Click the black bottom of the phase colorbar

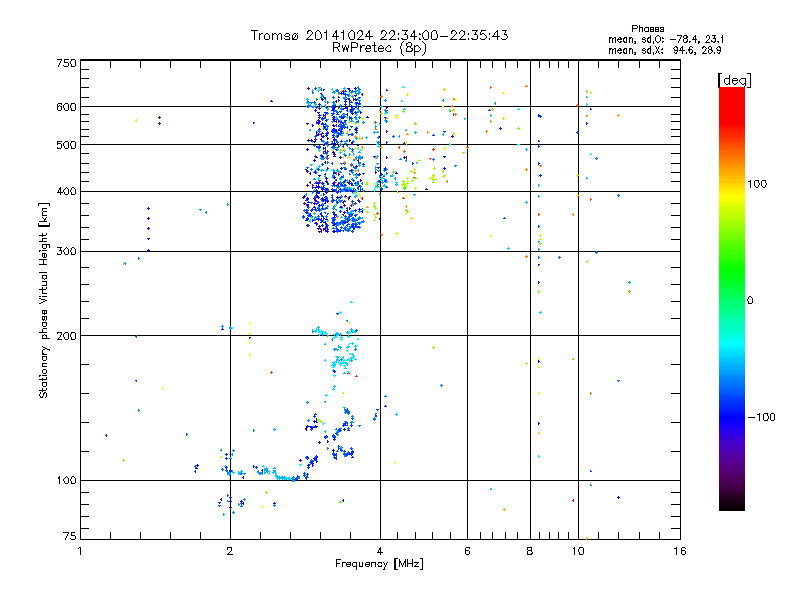(732, 503)
